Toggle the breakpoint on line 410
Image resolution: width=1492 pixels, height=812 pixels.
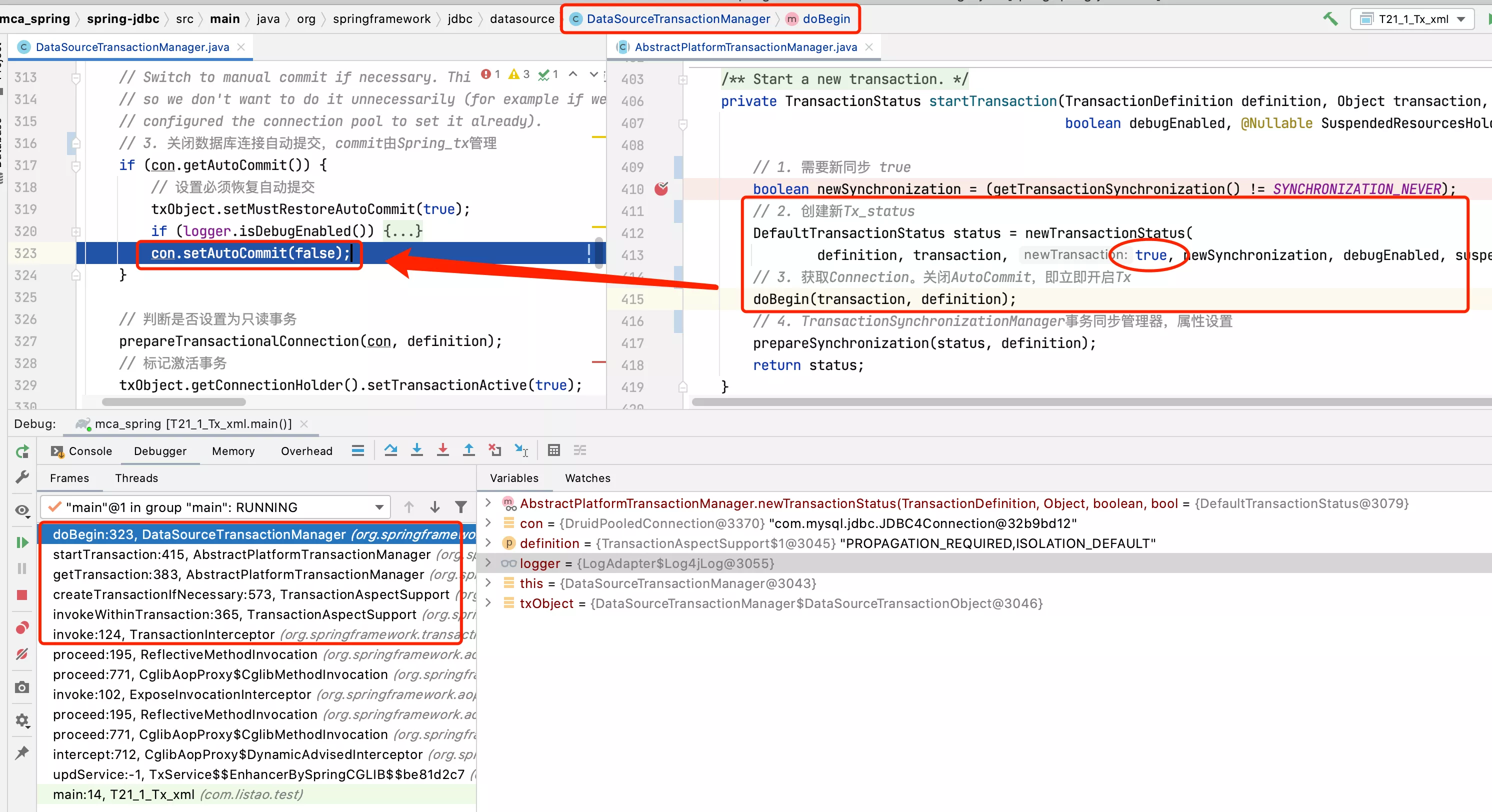click(x=661, y=189)
